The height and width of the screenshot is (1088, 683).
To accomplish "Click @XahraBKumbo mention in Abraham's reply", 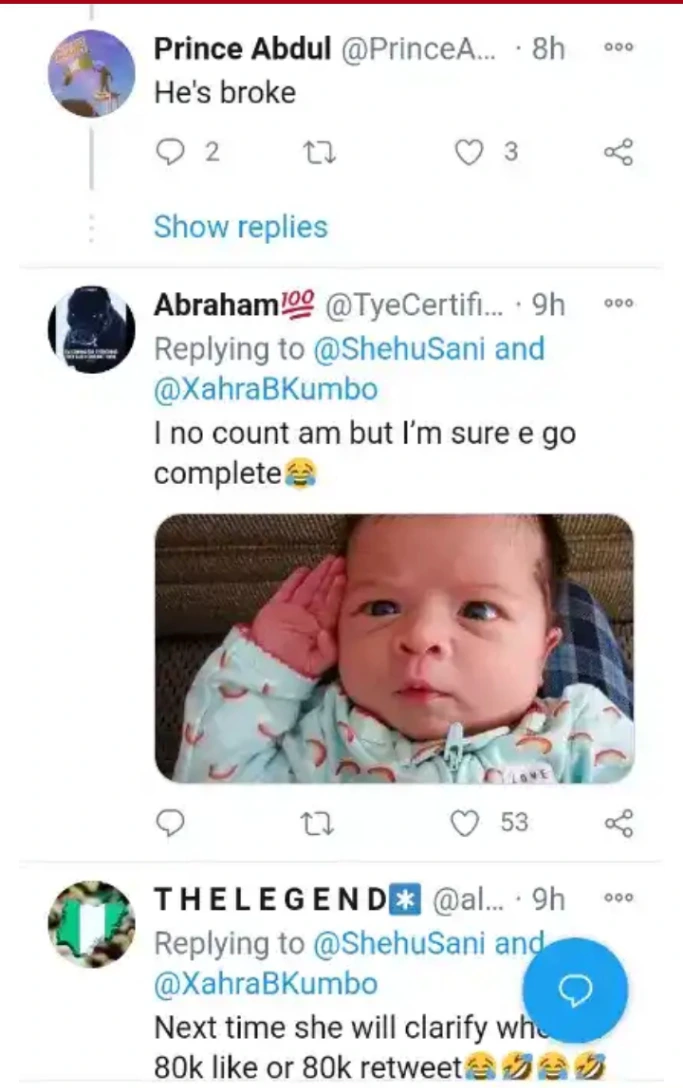I will click(x=266, y=389).
